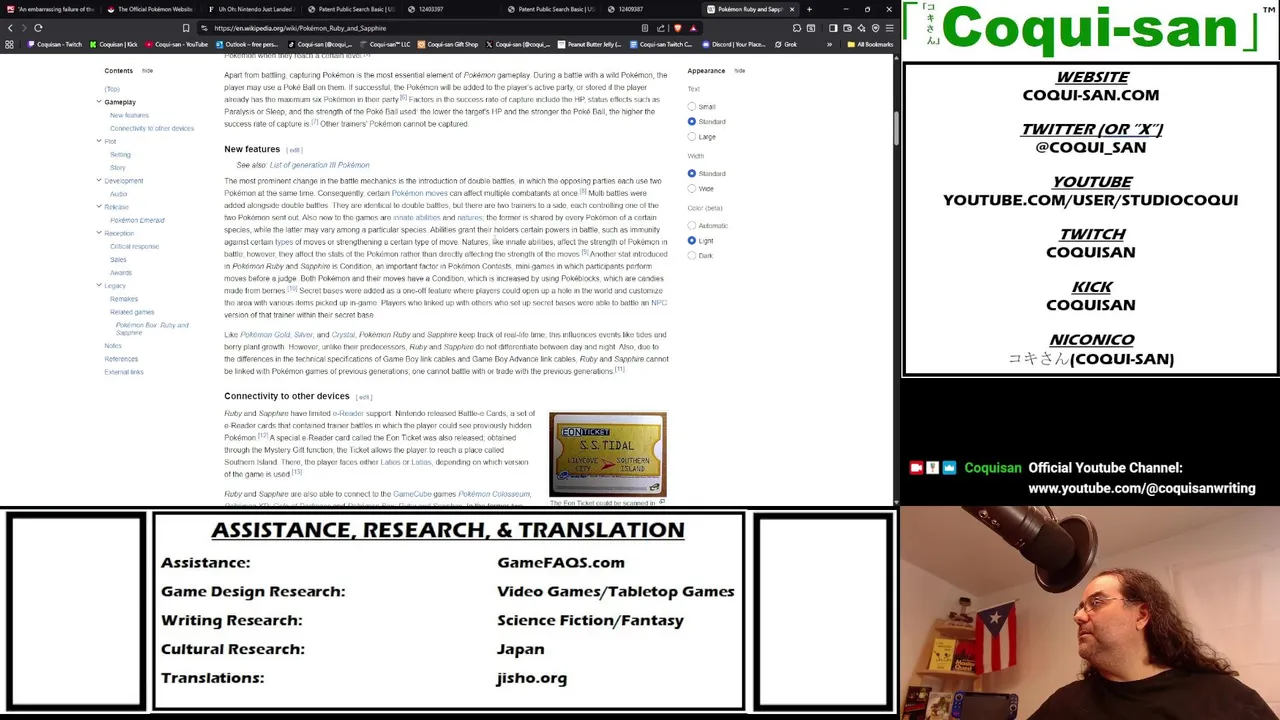Jump to Critical response in Contents
Image resolution: width=1280 pixels, height=720 pixels.
click(134, 246)
